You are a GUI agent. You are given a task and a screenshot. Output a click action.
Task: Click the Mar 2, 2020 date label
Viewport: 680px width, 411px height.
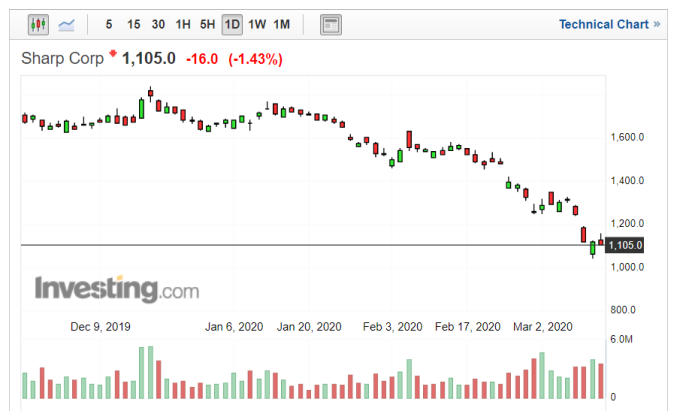pos(543,327)
